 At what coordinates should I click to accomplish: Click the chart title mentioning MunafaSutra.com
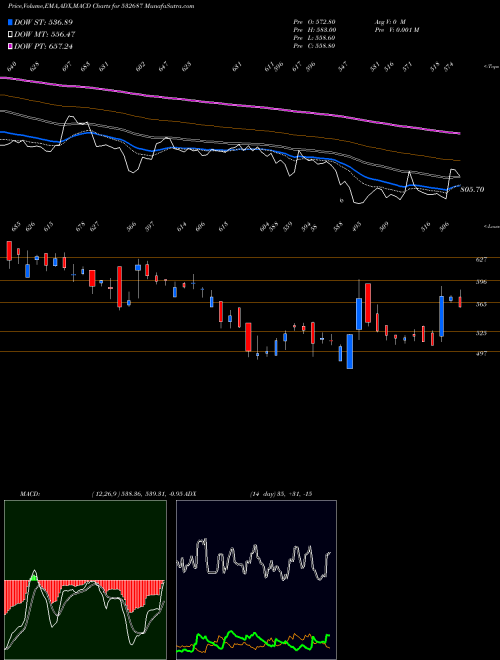point(101,6)
